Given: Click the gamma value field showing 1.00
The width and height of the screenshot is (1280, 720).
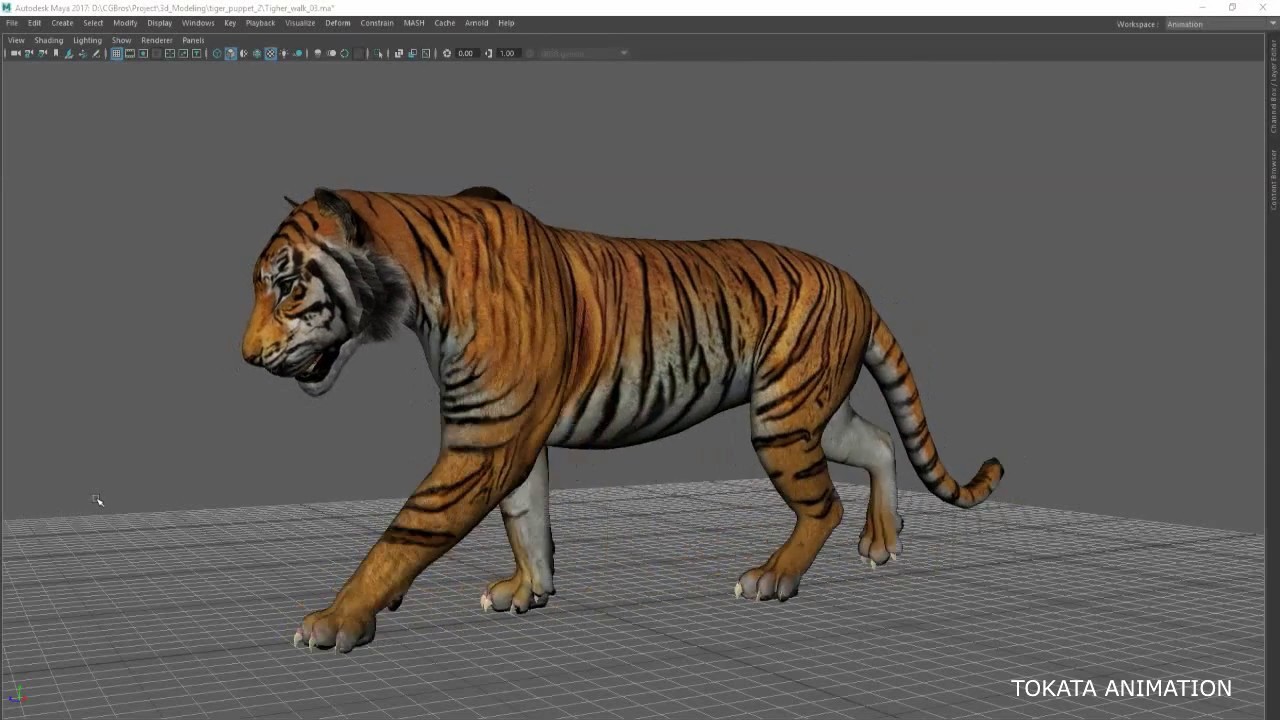Looking at the screenshot, I should [508, 53].
